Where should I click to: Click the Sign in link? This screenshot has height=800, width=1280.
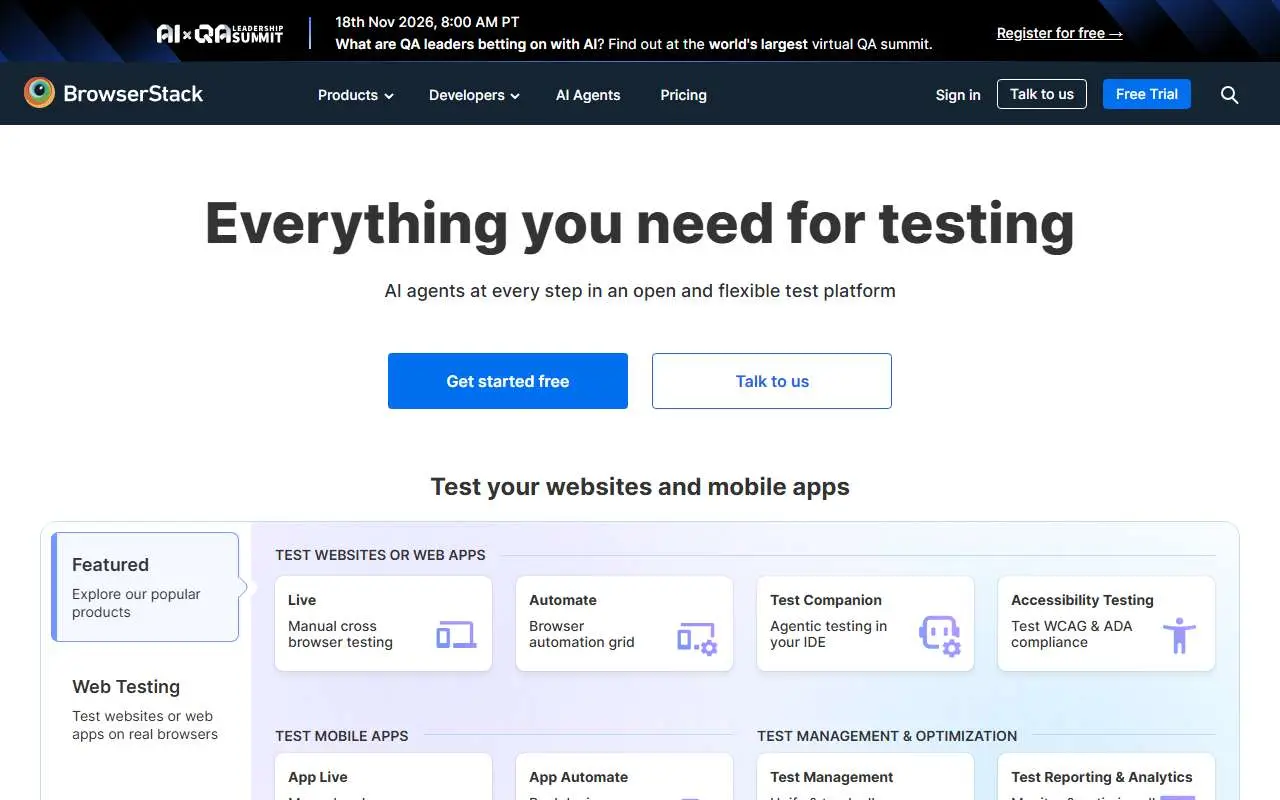point(958,95)
